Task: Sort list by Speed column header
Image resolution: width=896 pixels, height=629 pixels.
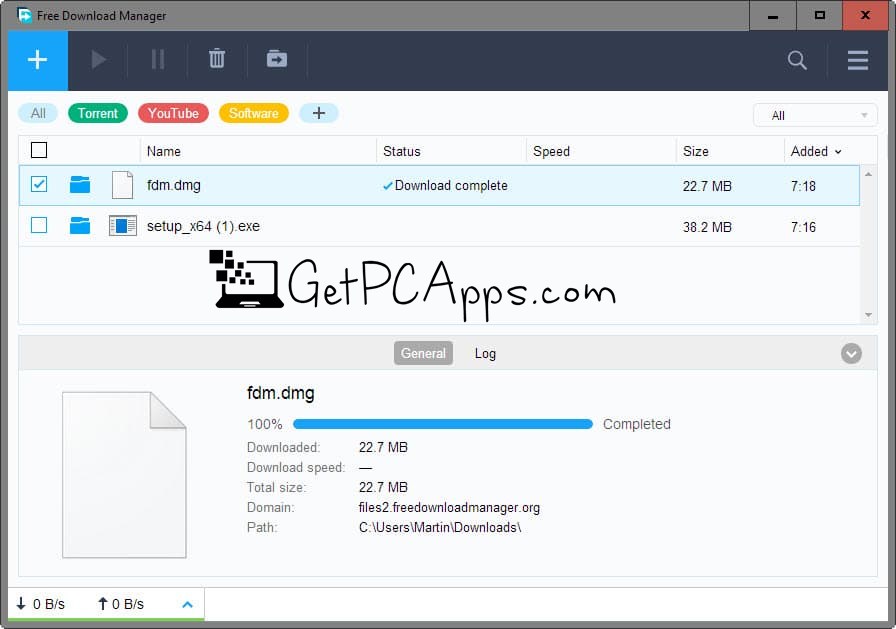Action: [x=551, y=151]
